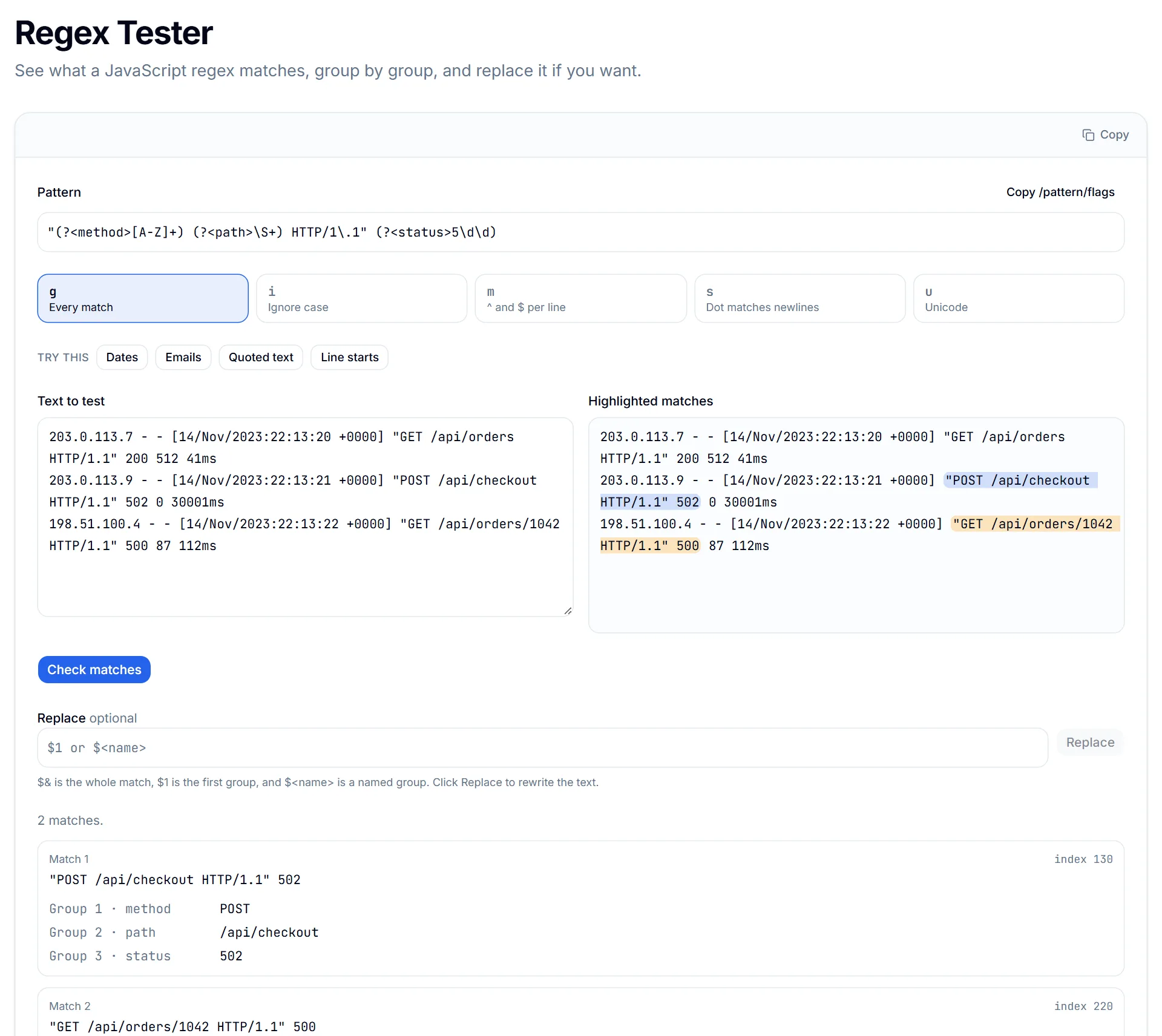This screenshot has height=1036, width=1162.
Task: Load the Quoted text example
Action: (261, 358)
